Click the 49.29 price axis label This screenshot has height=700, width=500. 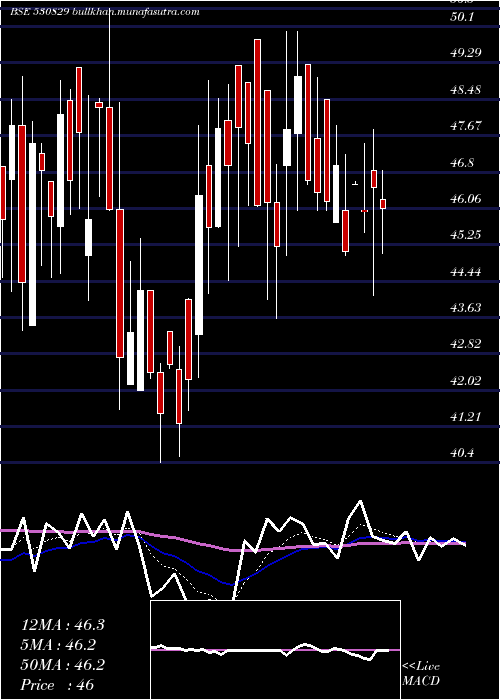pyautogui.click(x=465, y=53)
